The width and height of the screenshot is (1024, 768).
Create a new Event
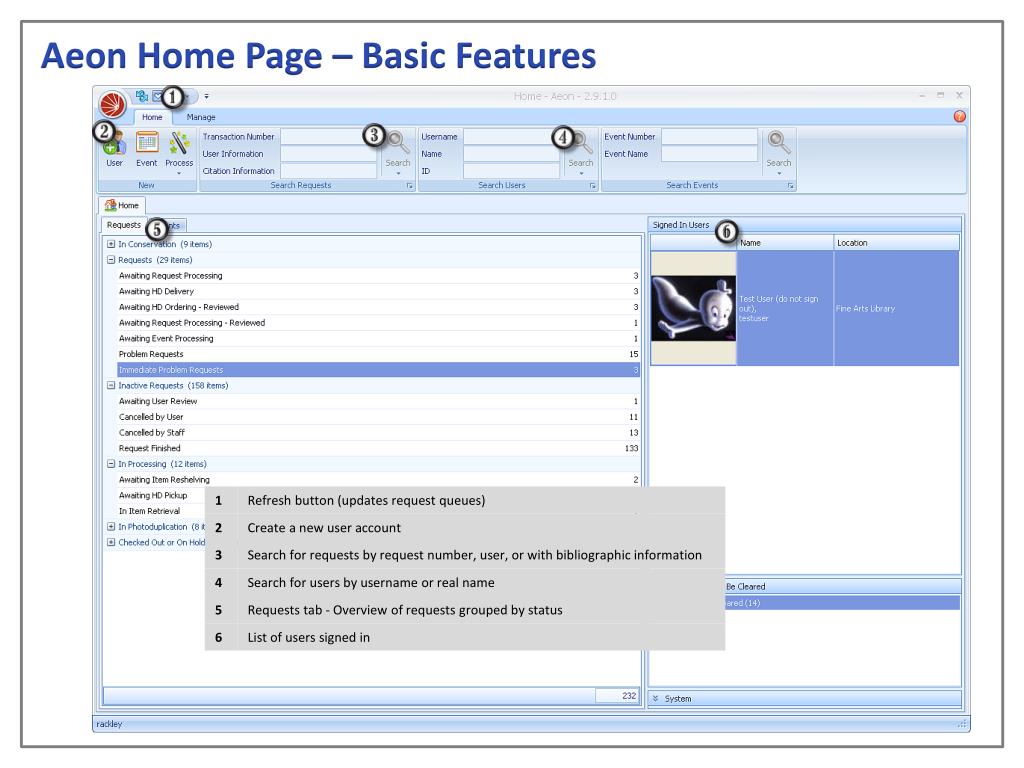[147, 150]
